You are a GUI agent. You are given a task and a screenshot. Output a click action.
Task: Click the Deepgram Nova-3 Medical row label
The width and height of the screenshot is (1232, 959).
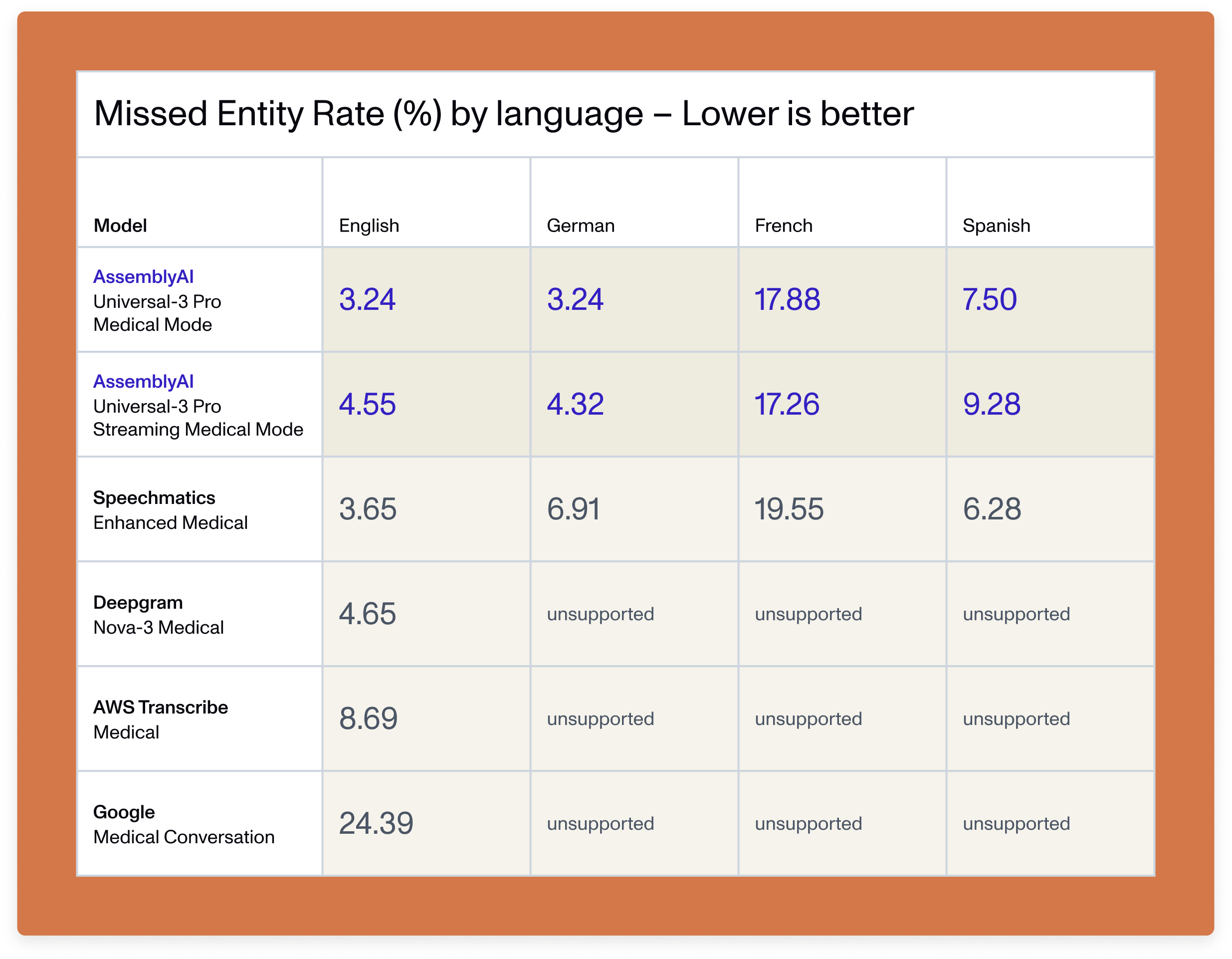(158, 615)
